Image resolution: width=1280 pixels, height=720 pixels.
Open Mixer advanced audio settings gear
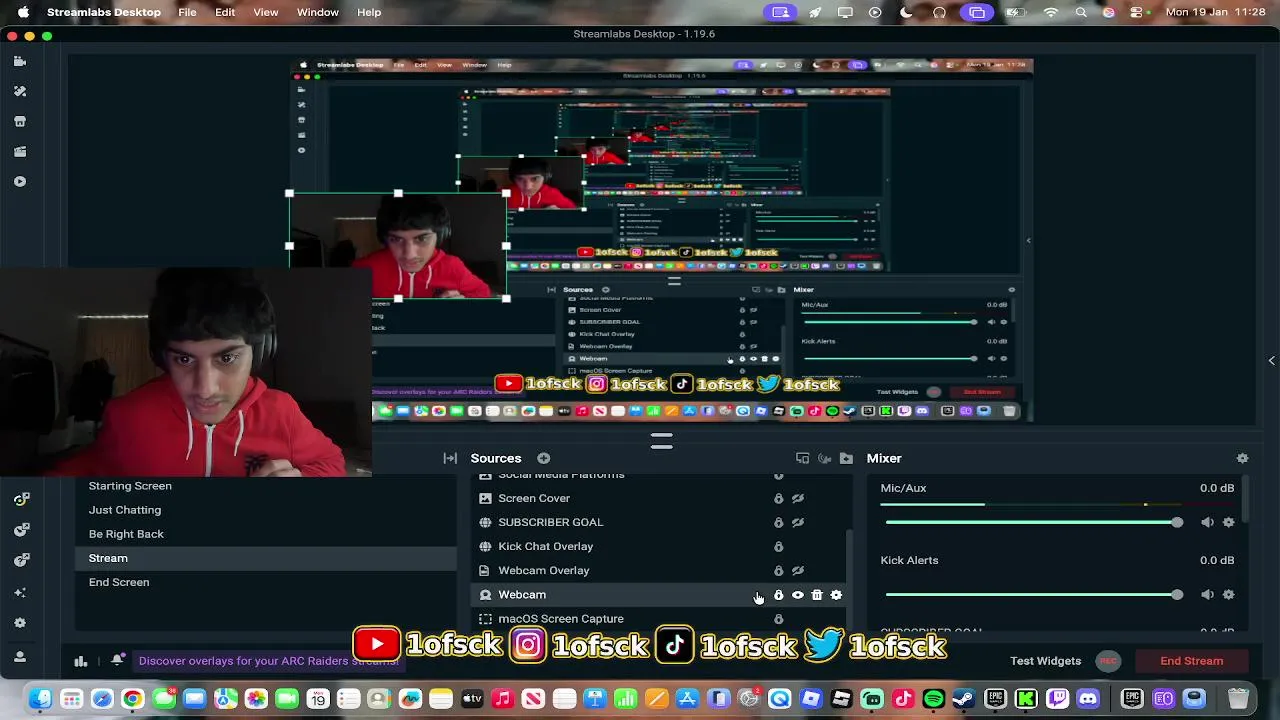[1242, 458]
